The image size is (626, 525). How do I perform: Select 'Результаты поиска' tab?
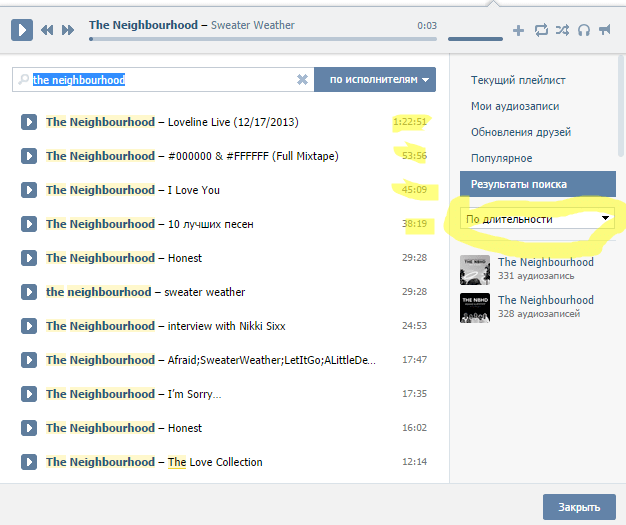click(538, 184)
